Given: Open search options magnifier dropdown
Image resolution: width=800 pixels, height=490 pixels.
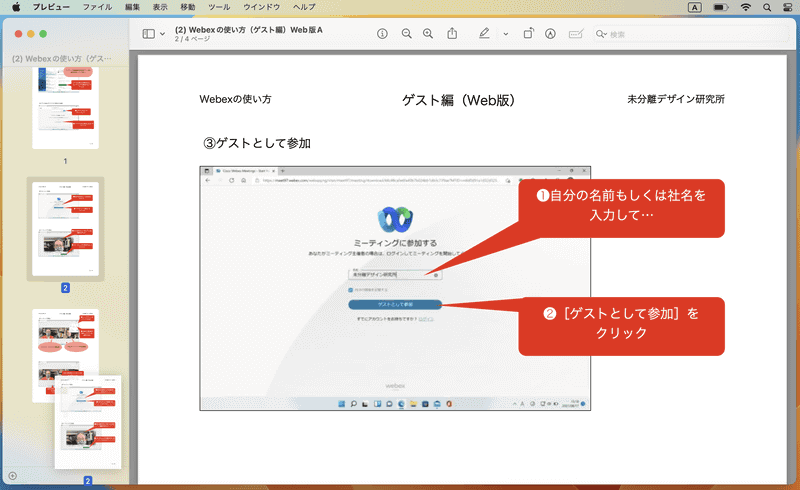Looking at the screenshot, I should [601, 34].
